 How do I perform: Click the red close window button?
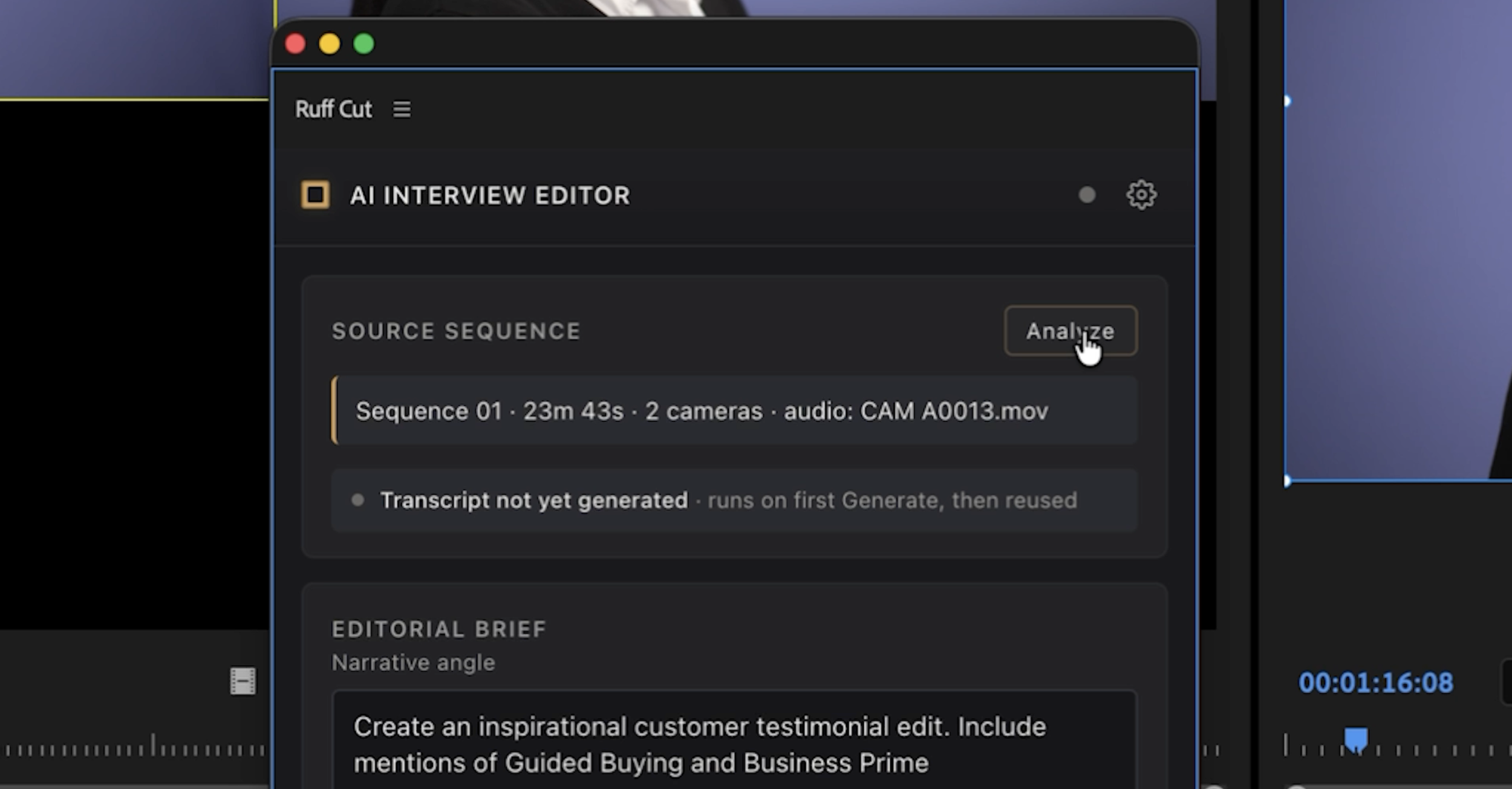pyautogui.click(x=295, y=44)
